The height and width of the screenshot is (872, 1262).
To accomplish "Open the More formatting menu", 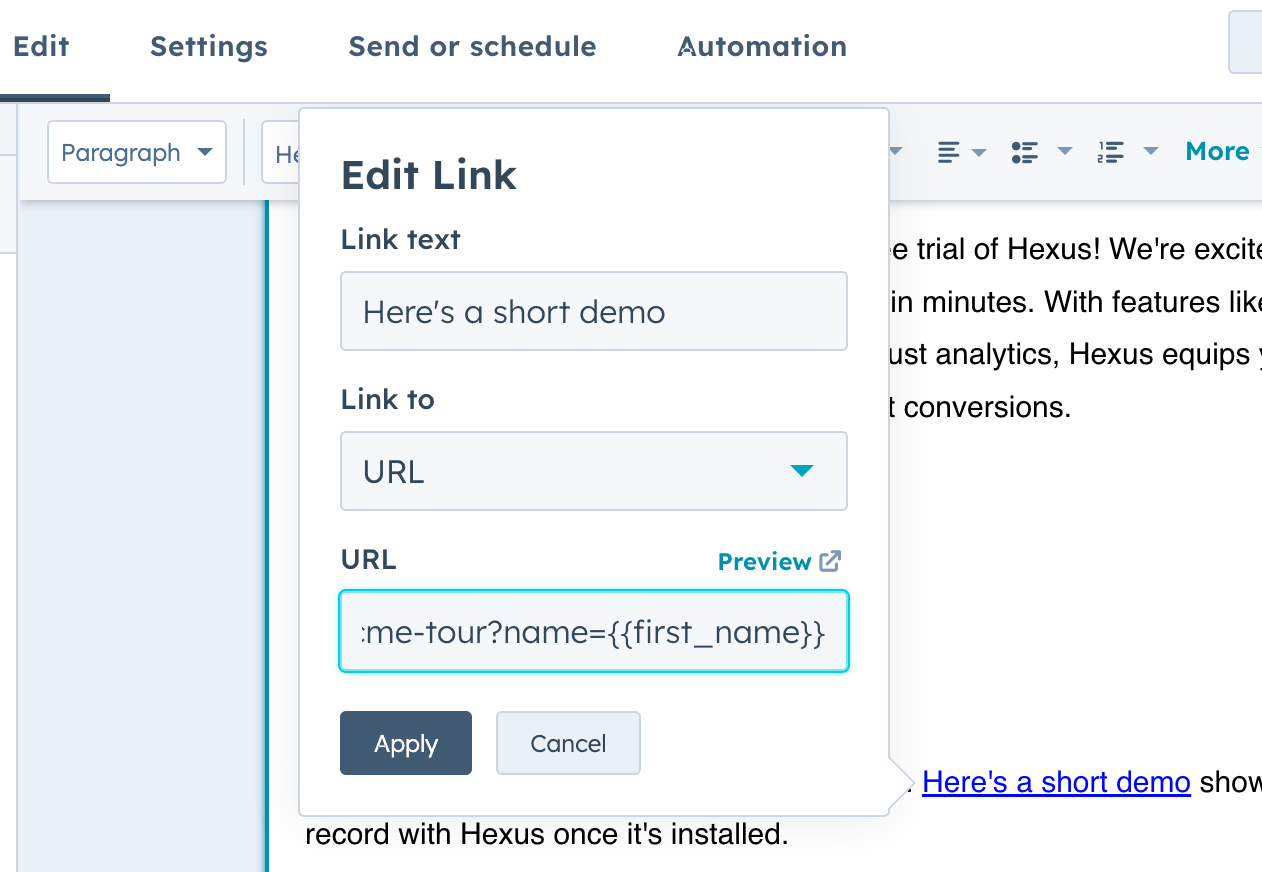I will [1217, 151].
